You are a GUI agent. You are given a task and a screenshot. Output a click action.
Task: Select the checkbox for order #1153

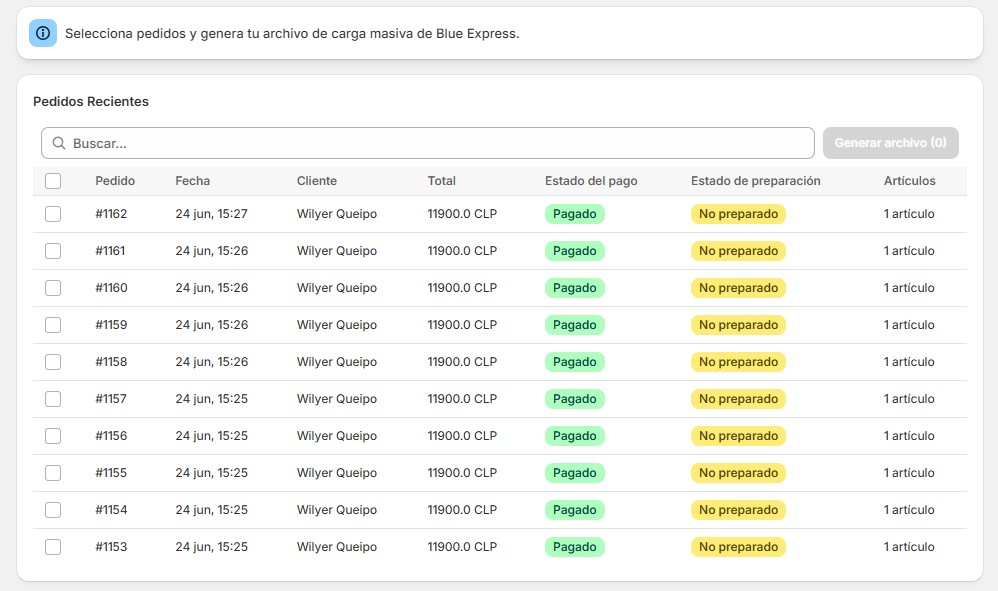pos(53,546)
